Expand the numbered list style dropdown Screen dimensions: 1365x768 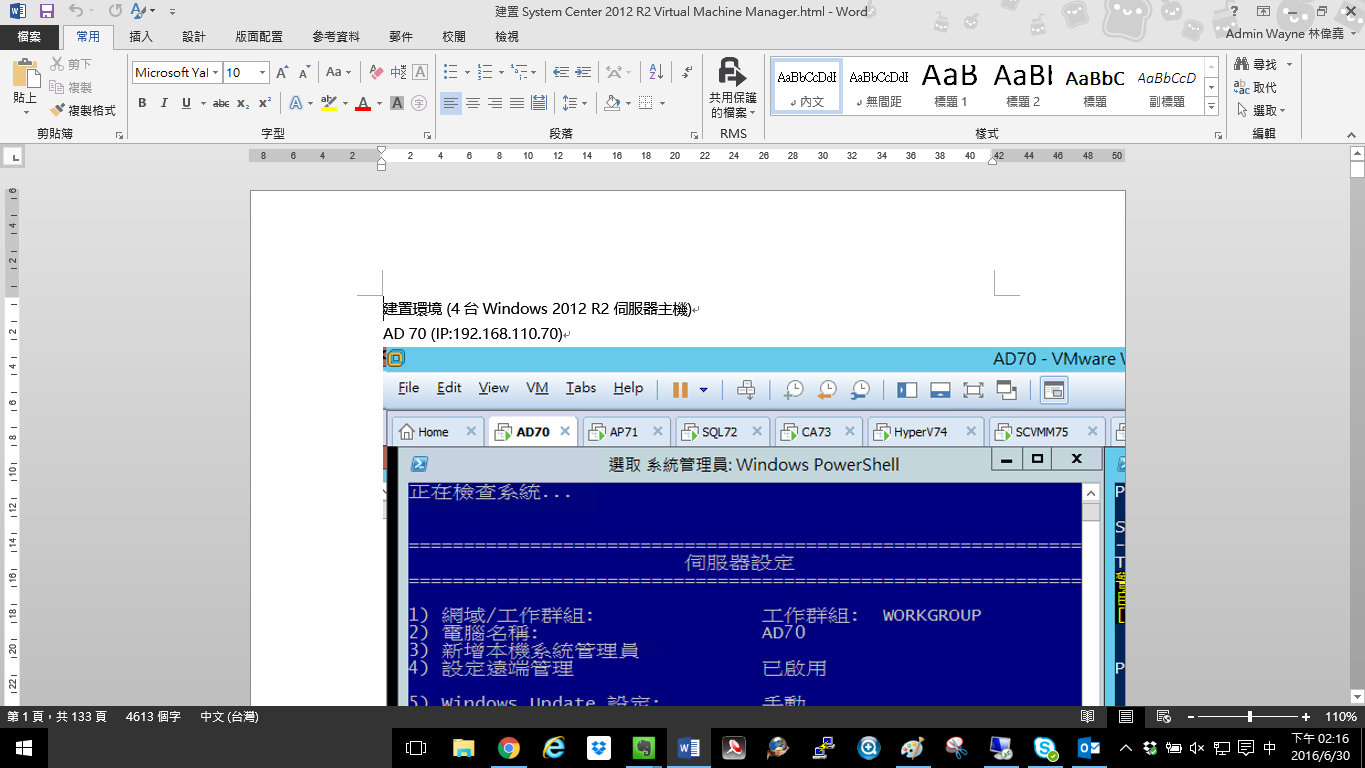click(x=500, y=73)
